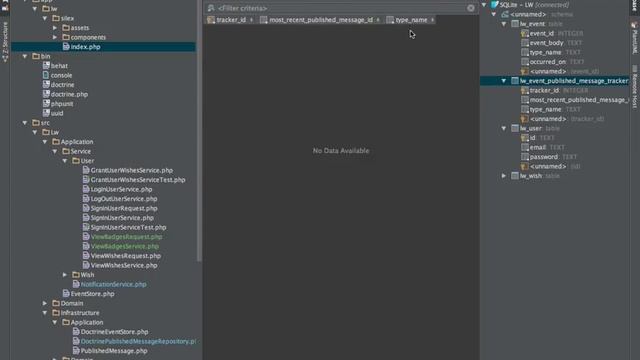640x360 pixels.
Task: Open NotificationService.php
Action: tap(113, 284)
